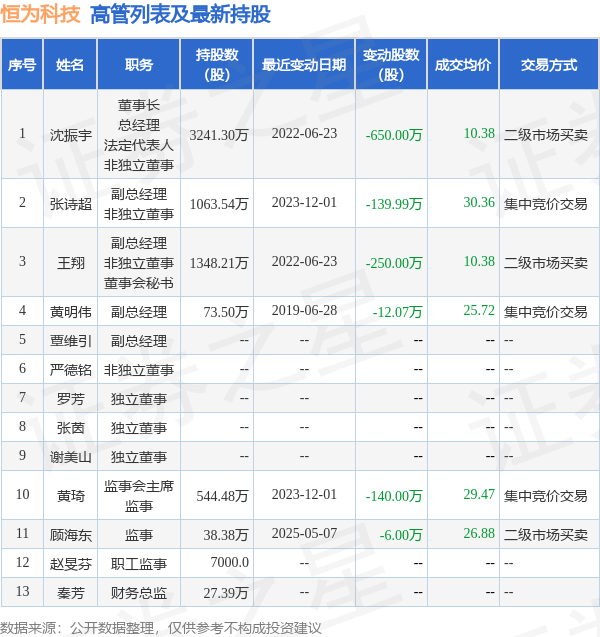Select the name 谢美山

[x=71, y=457]
